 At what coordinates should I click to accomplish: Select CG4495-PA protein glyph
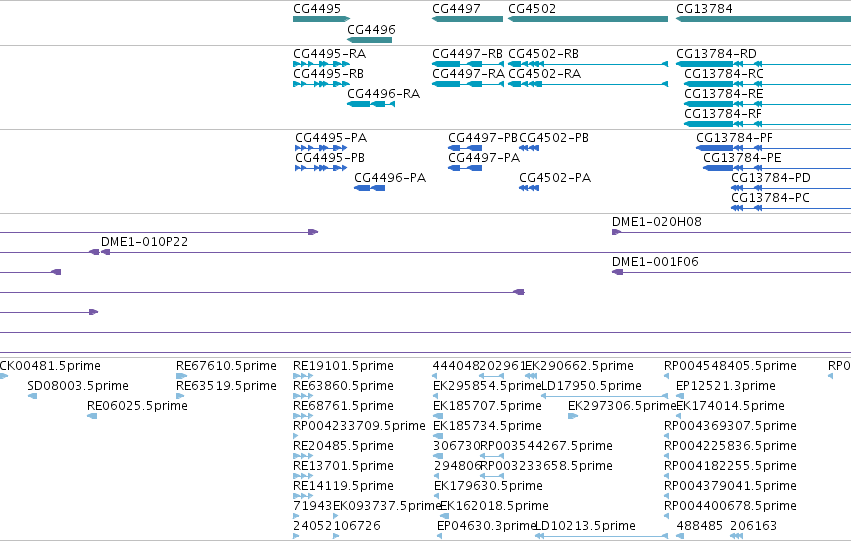[321, 148]
